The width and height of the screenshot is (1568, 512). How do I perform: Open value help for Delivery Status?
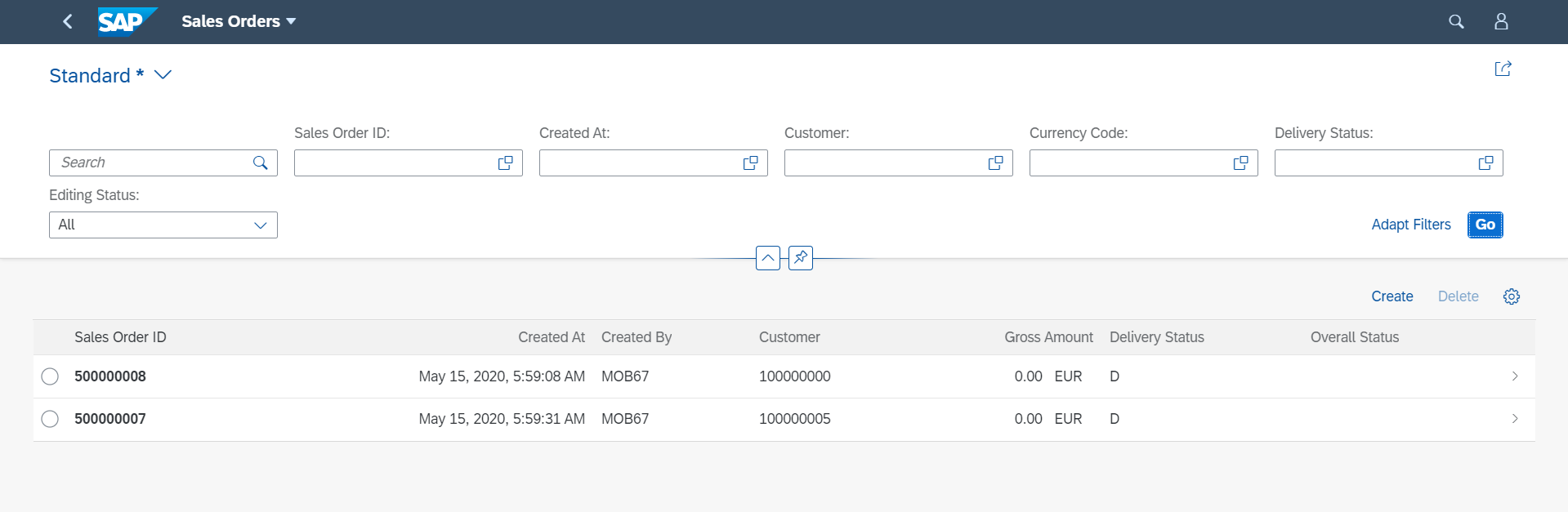tap(1486, 163)
